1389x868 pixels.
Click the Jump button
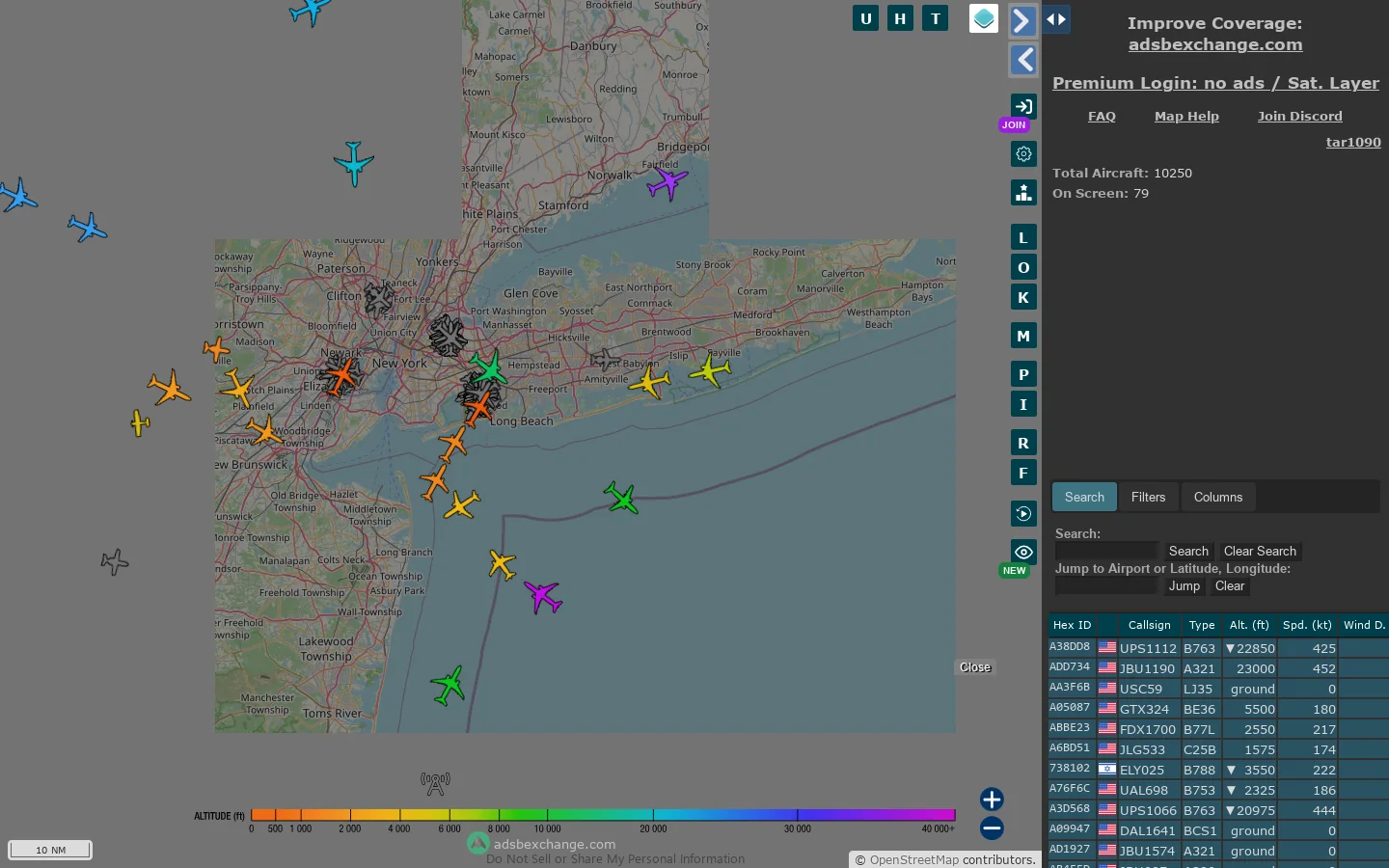pos(1185,585)
